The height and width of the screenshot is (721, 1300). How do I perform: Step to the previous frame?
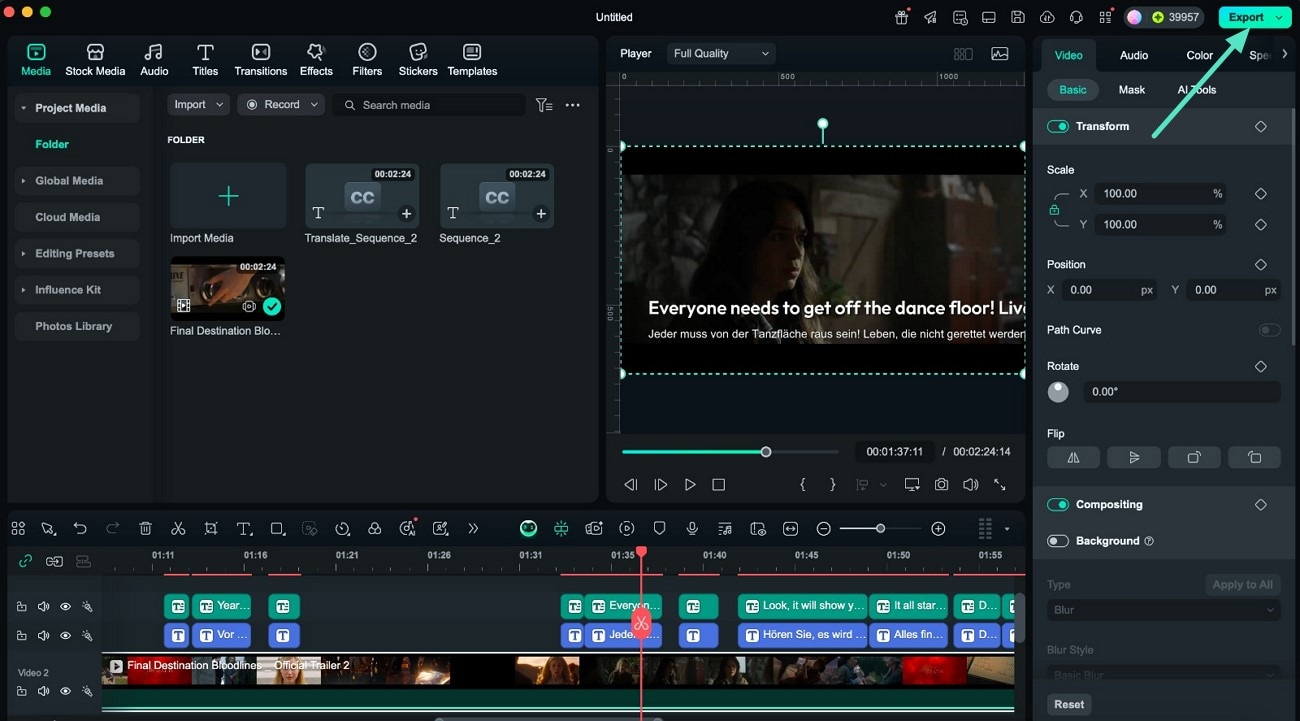(631, 484)
